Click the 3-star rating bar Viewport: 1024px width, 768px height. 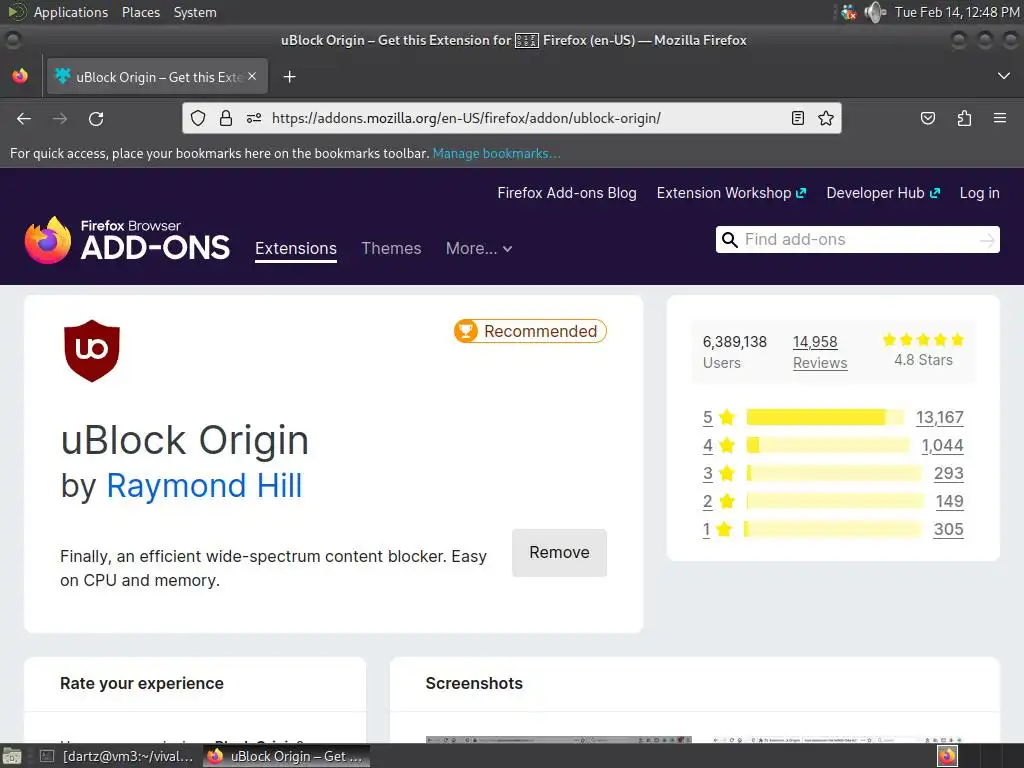tap(834, 473)
